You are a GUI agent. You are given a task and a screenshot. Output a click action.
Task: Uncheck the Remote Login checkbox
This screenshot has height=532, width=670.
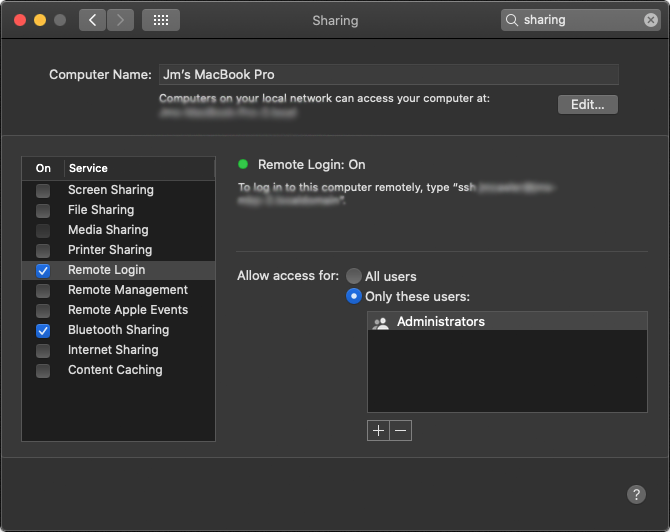coord(43,270)
